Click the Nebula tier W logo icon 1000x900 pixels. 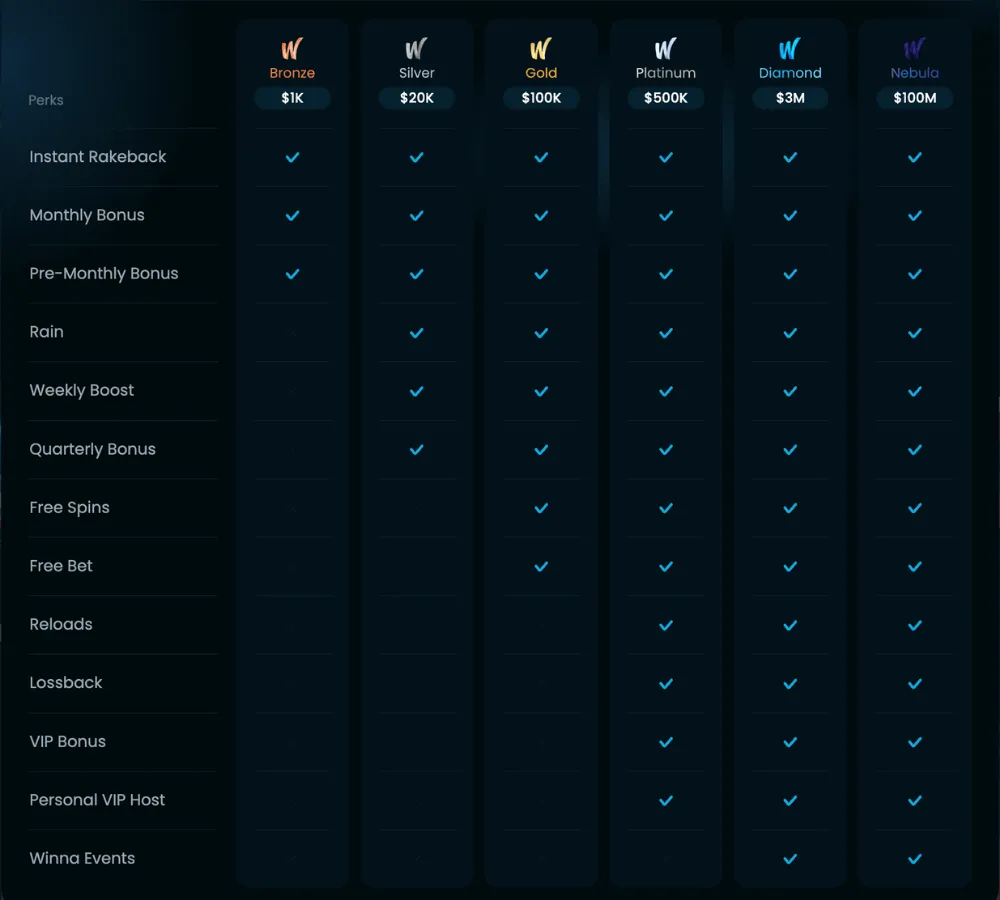pyautogui.click(x=914, y=48)
